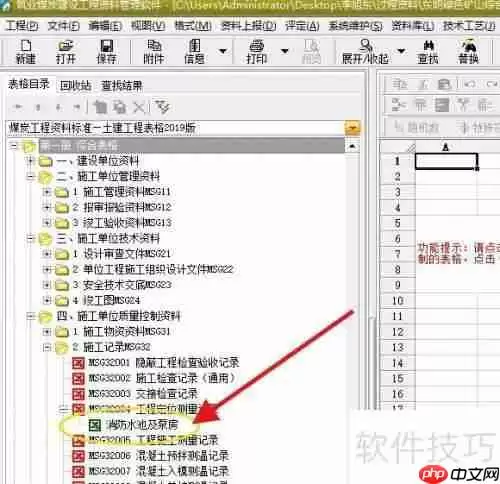Select 2 单位工程施工组织设计文件MSG22 row

153,269
